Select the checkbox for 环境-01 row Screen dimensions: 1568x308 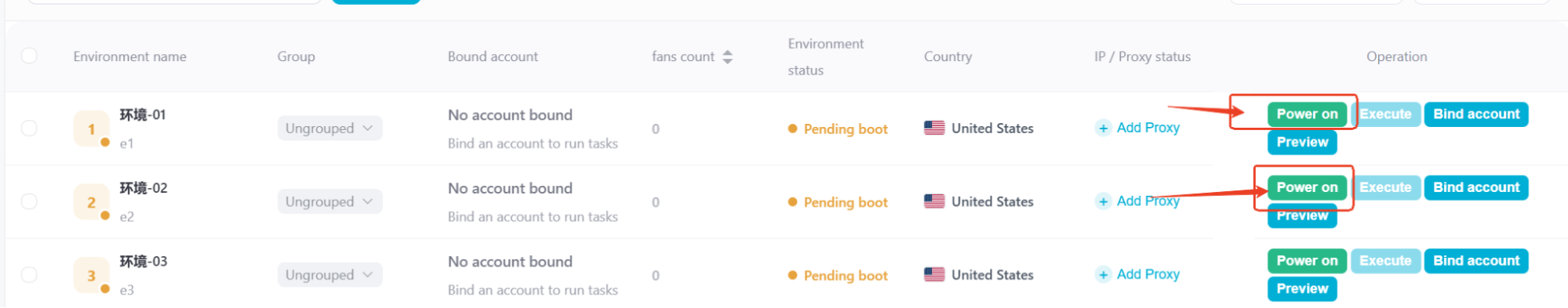pos(29,128)
